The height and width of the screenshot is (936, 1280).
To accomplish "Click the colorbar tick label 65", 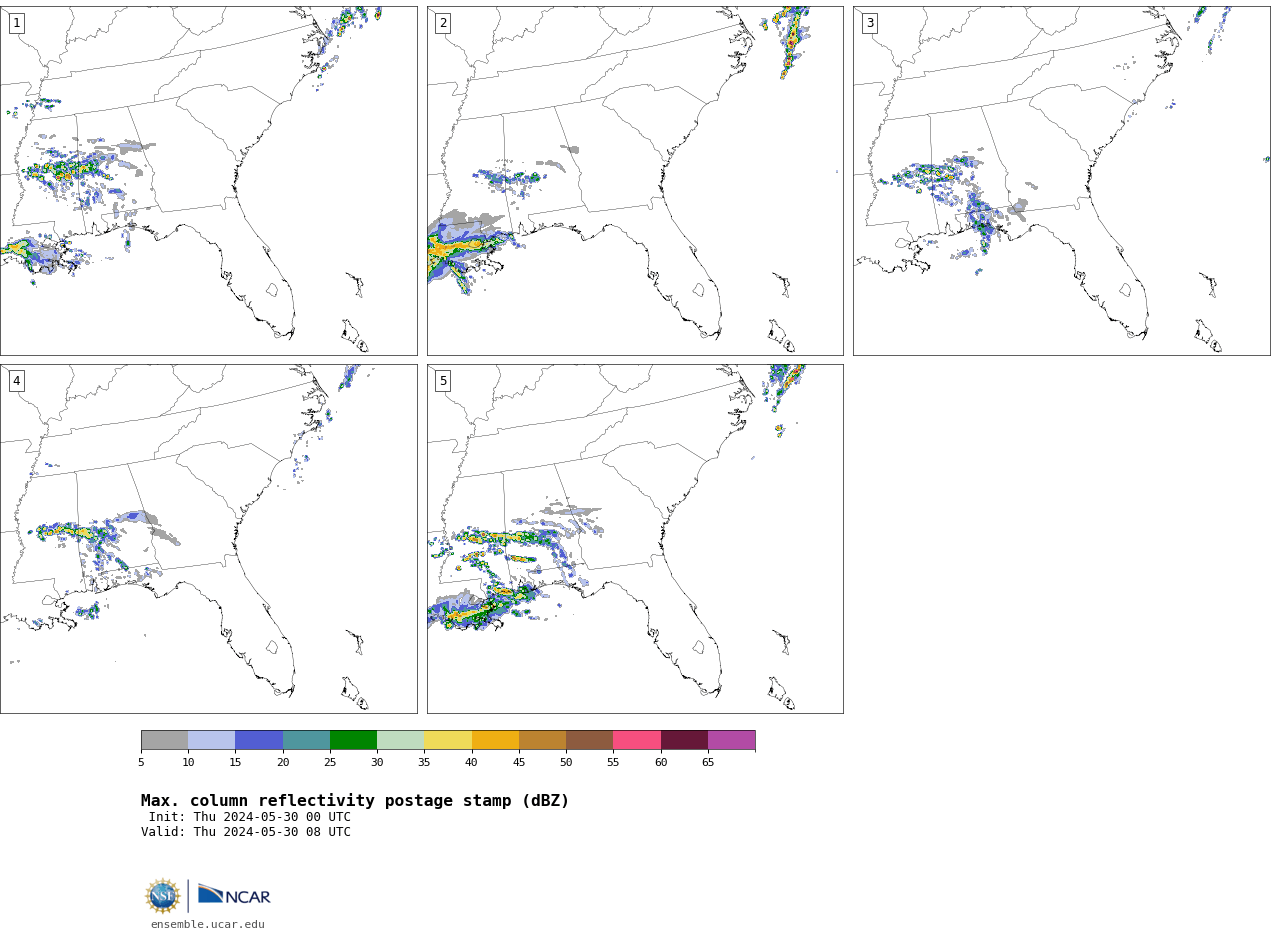I will coord(708,763).
